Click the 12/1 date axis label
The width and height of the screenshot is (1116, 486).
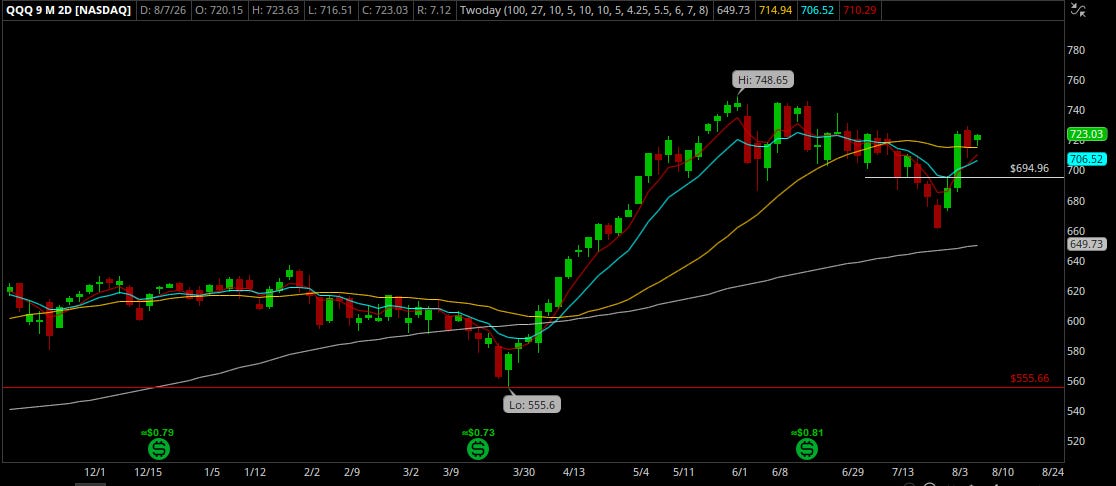[x=95, y=472]
